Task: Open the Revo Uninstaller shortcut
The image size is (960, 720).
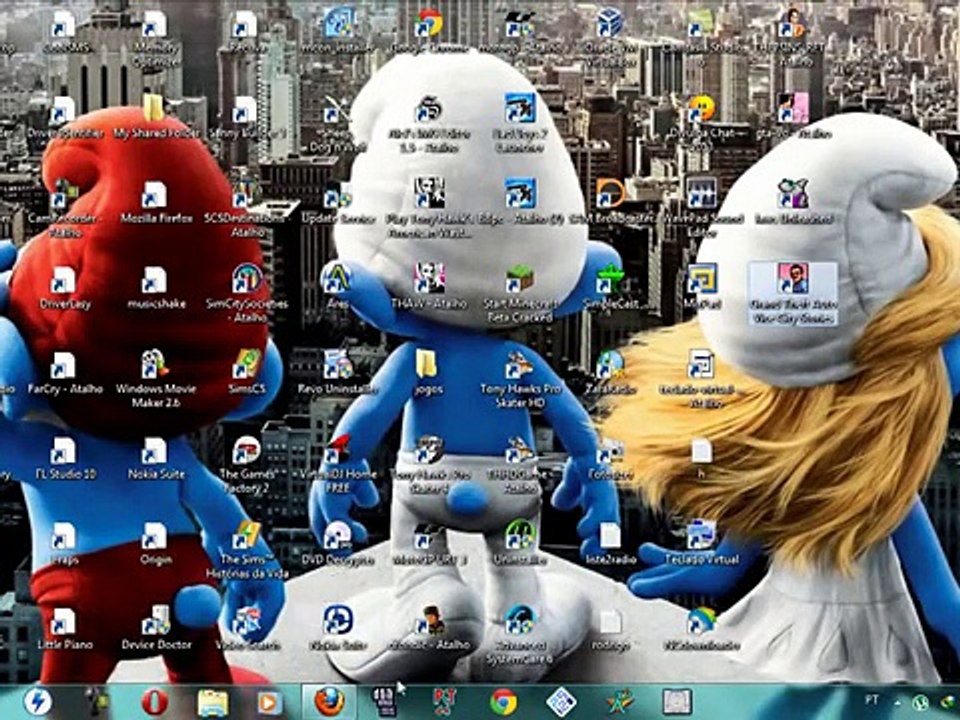Action: point(337,372)
